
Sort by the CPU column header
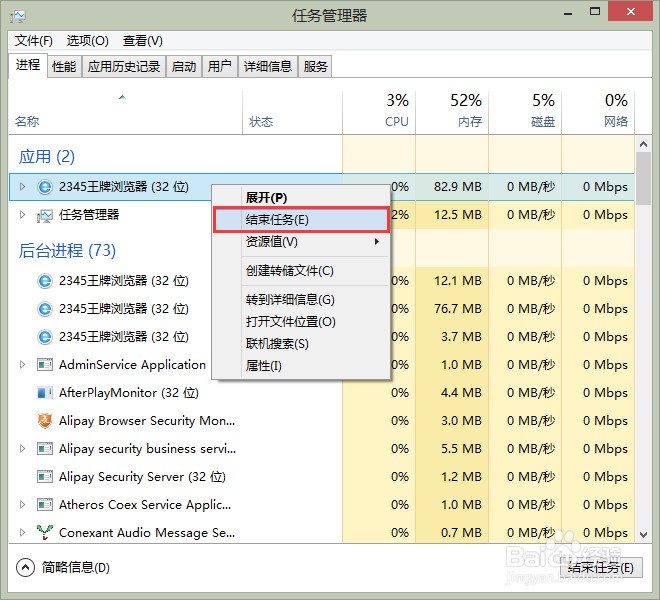point(379,113)
